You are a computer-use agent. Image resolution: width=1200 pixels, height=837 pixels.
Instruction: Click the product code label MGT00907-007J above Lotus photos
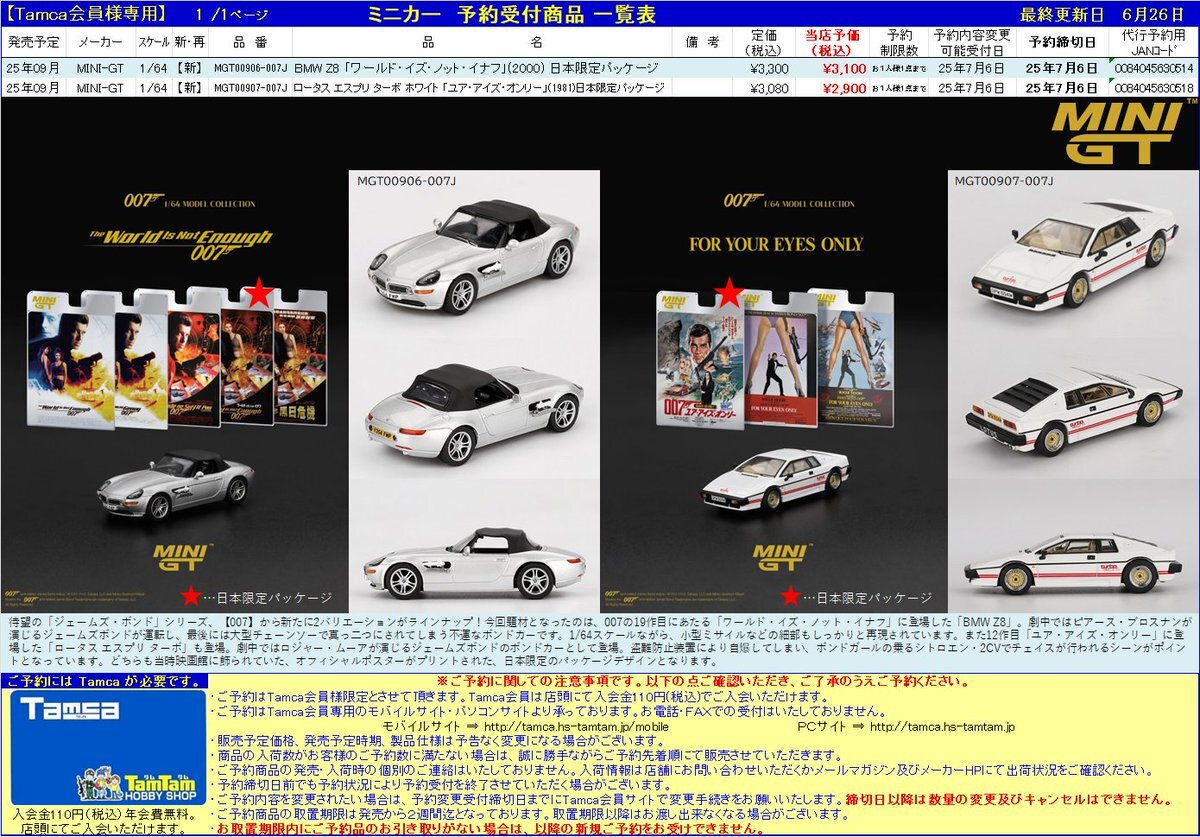1004,181
